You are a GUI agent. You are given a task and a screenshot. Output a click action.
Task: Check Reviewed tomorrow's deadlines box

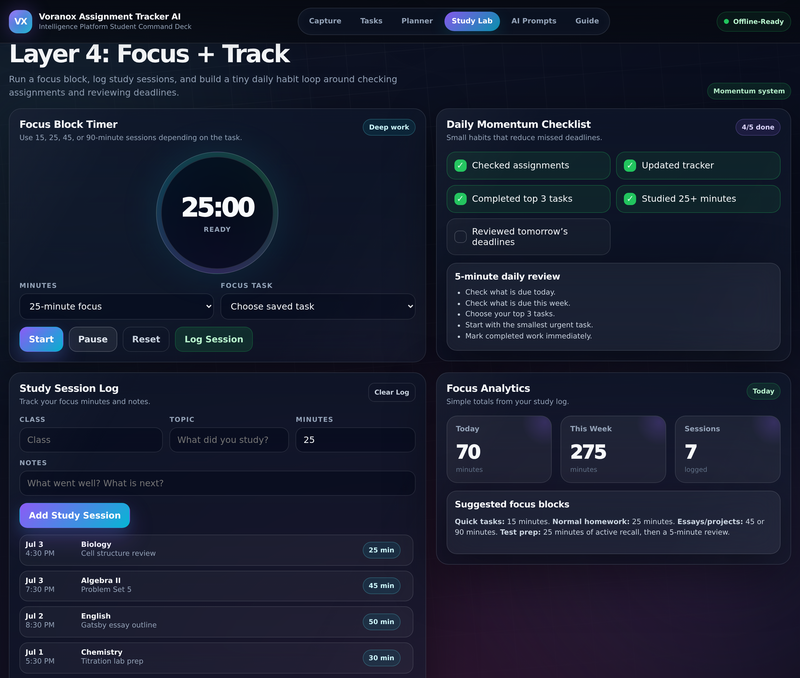coord(460,237)
